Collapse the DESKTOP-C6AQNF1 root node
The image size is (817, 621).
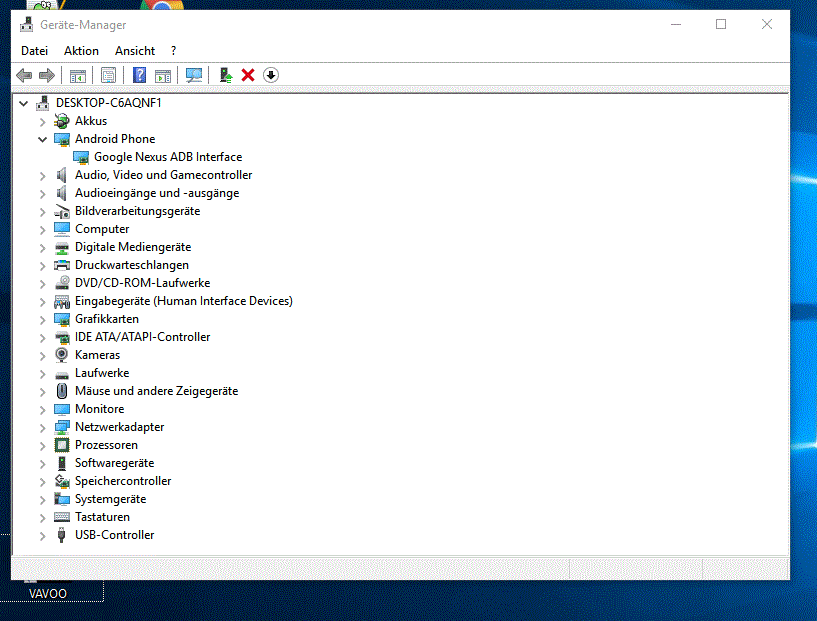[23, 103]
